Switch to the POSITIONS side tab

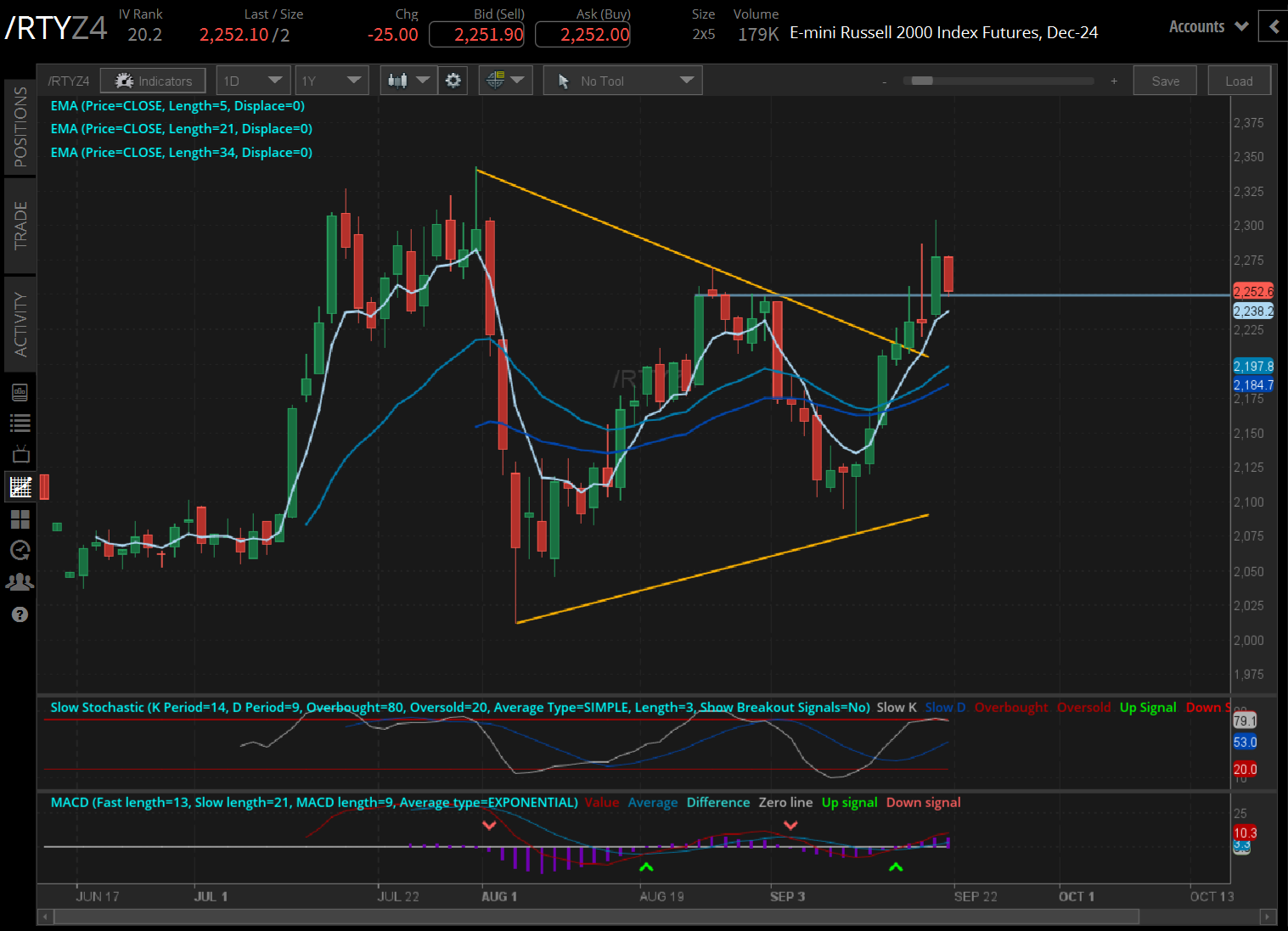coord(20,126)
